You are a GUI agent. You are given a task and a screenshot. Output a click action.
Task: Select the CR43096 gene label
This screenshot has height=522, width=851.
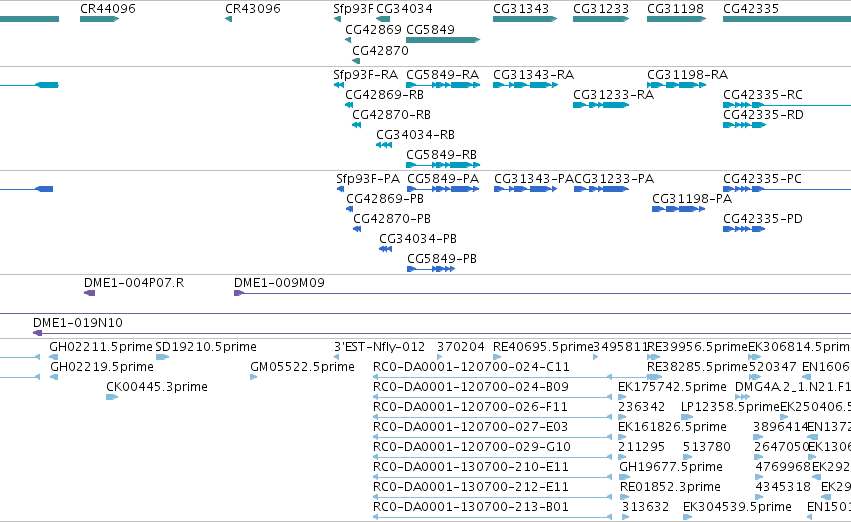pos(252,9)
